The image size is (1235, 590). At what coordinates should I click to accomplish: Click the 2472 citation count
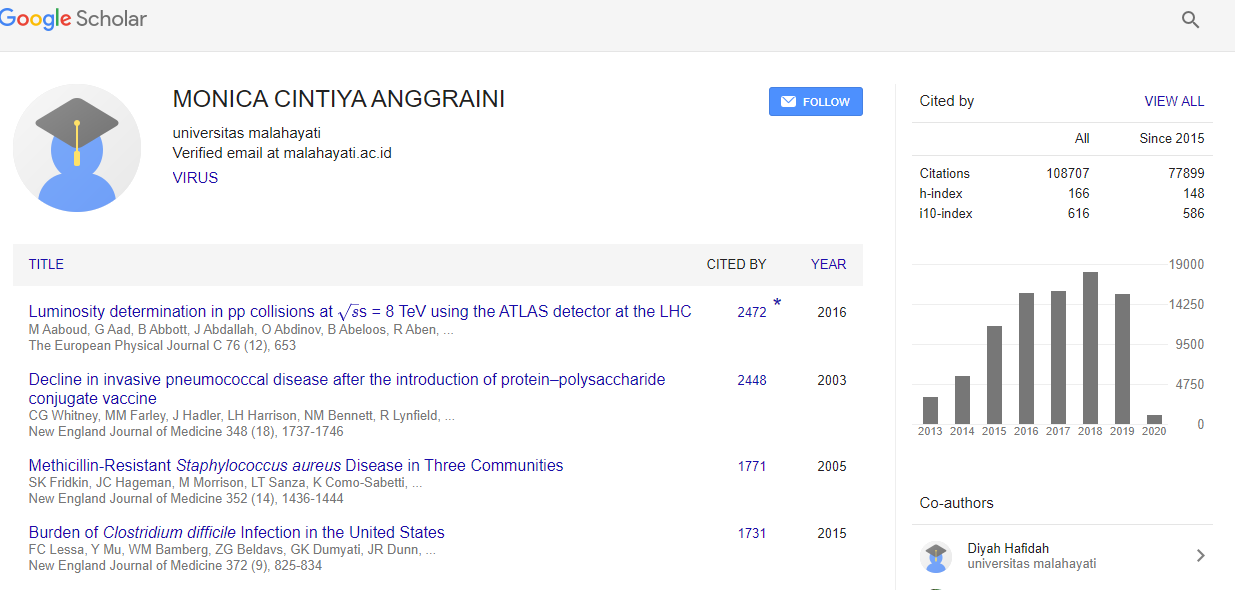pyautogui.click(x=752, y=313)
